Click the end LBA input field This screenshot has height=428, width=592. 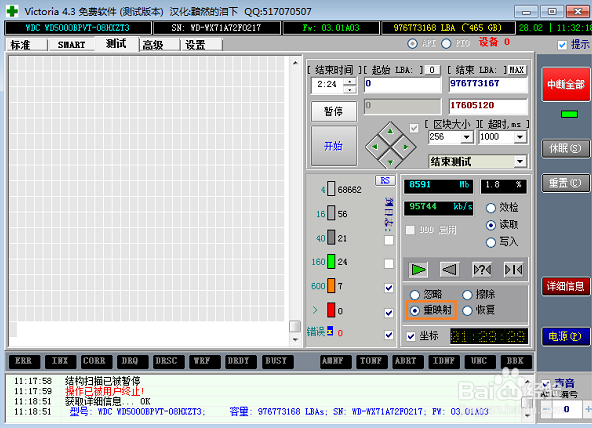[x=488, y=84]
